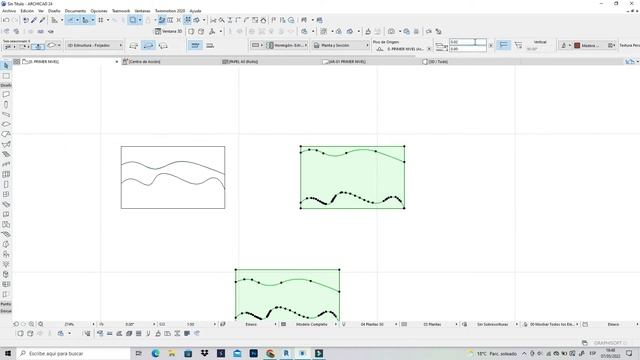640x360 pixels.
Task: Open the Sin Sobreescrituras dropdown
Action: (493, 324)
